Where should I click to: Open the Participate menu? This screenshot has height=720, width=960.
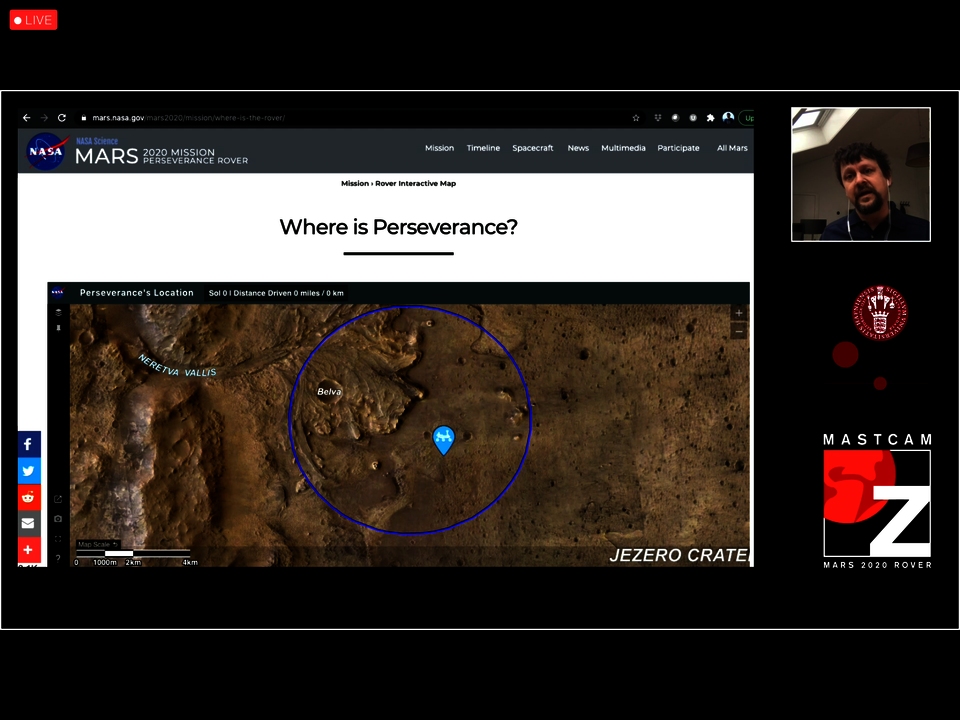point(678,148)
